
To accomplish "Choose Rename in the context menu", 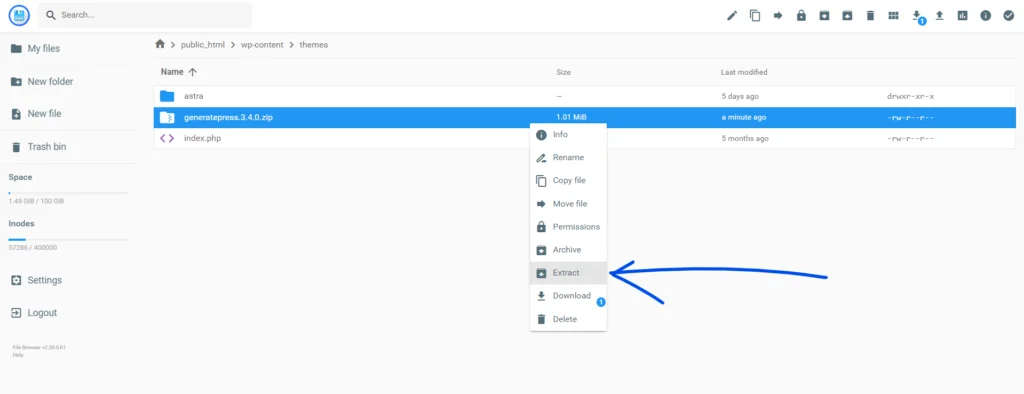I will pyautogui.click(x=568, y=157).
